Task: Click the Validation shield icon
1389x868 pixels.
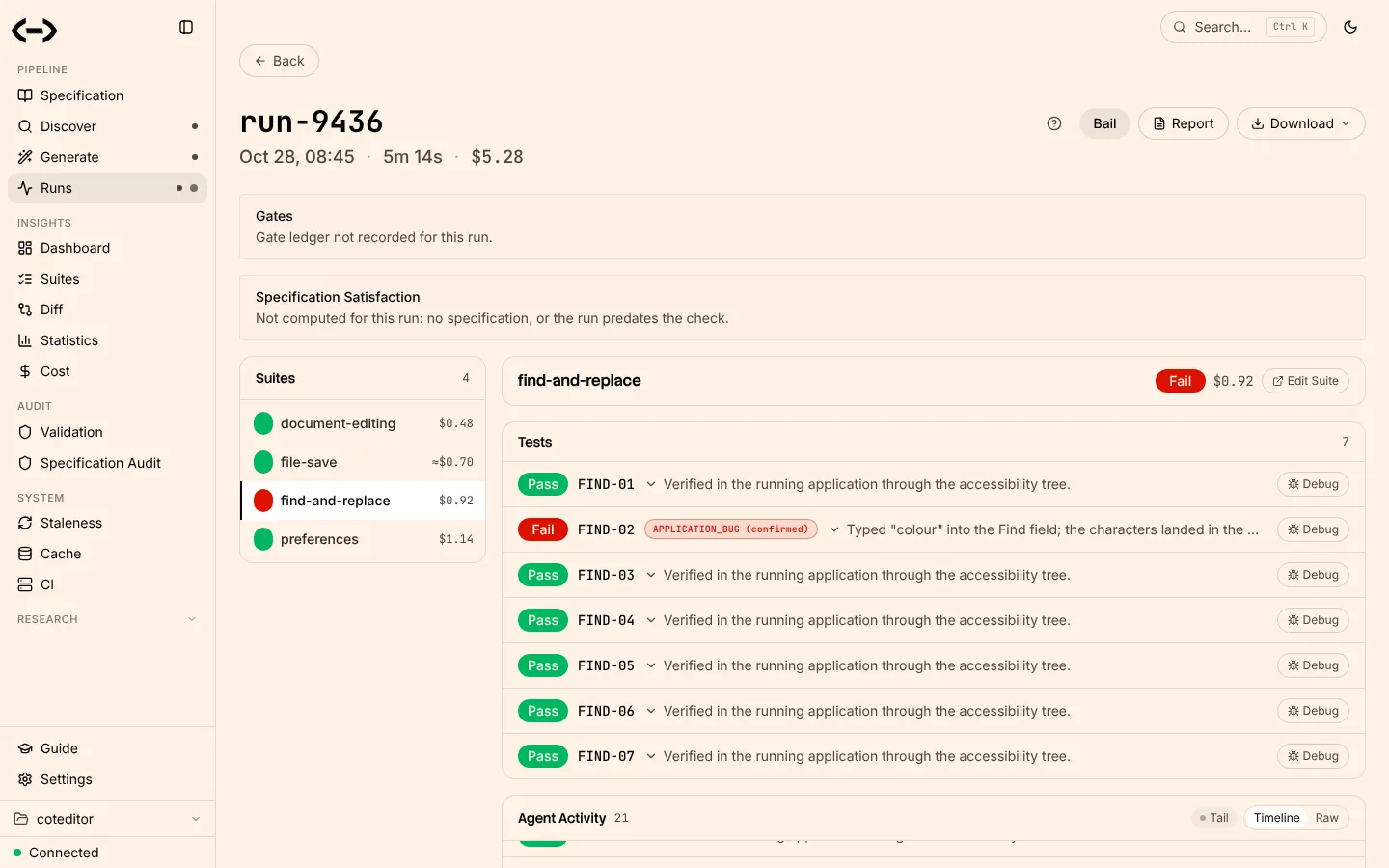Action: coord(25,432)
